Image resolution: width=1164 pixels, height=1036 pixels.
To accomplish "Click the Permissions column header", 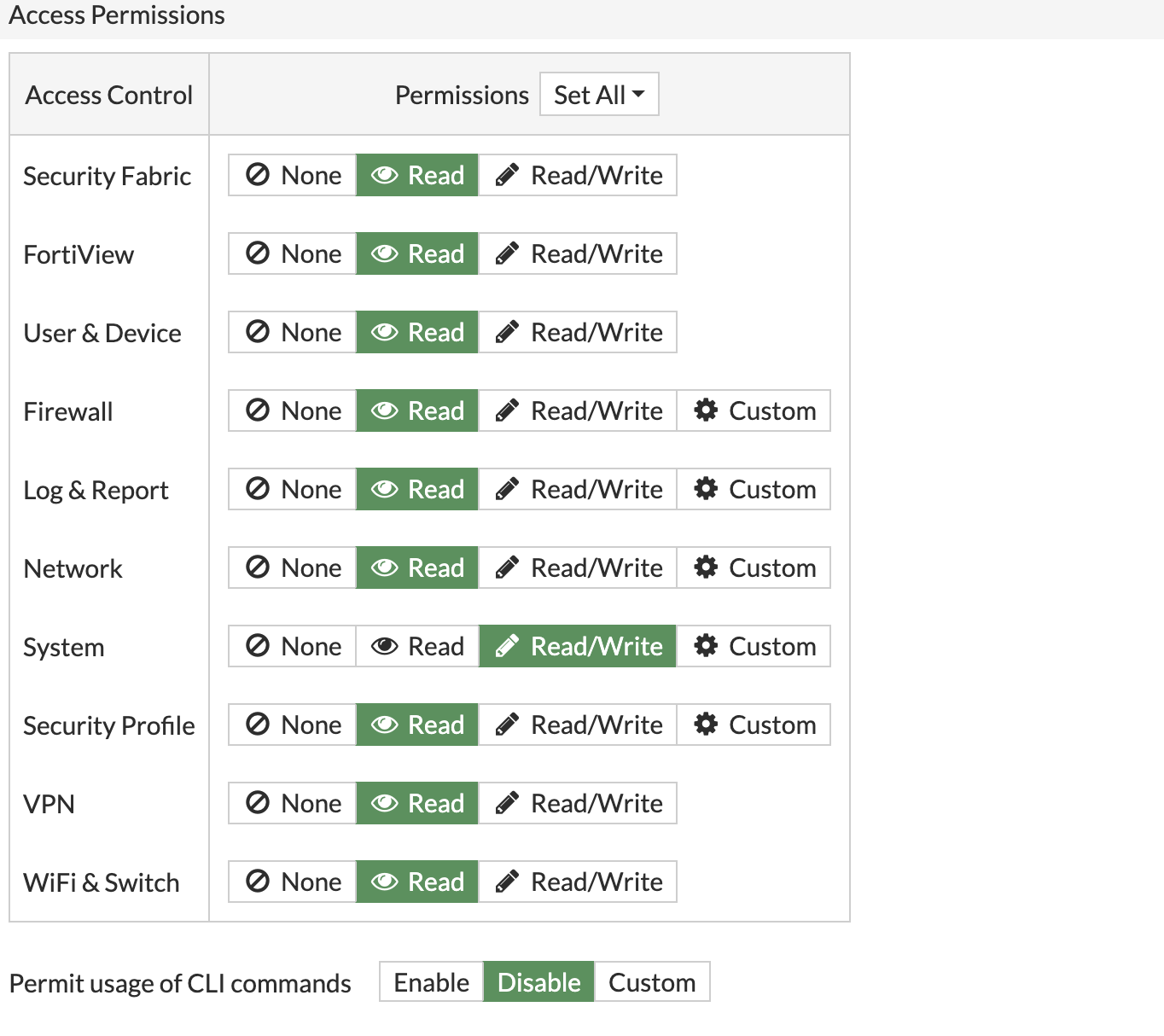I will tap(462, 94).
